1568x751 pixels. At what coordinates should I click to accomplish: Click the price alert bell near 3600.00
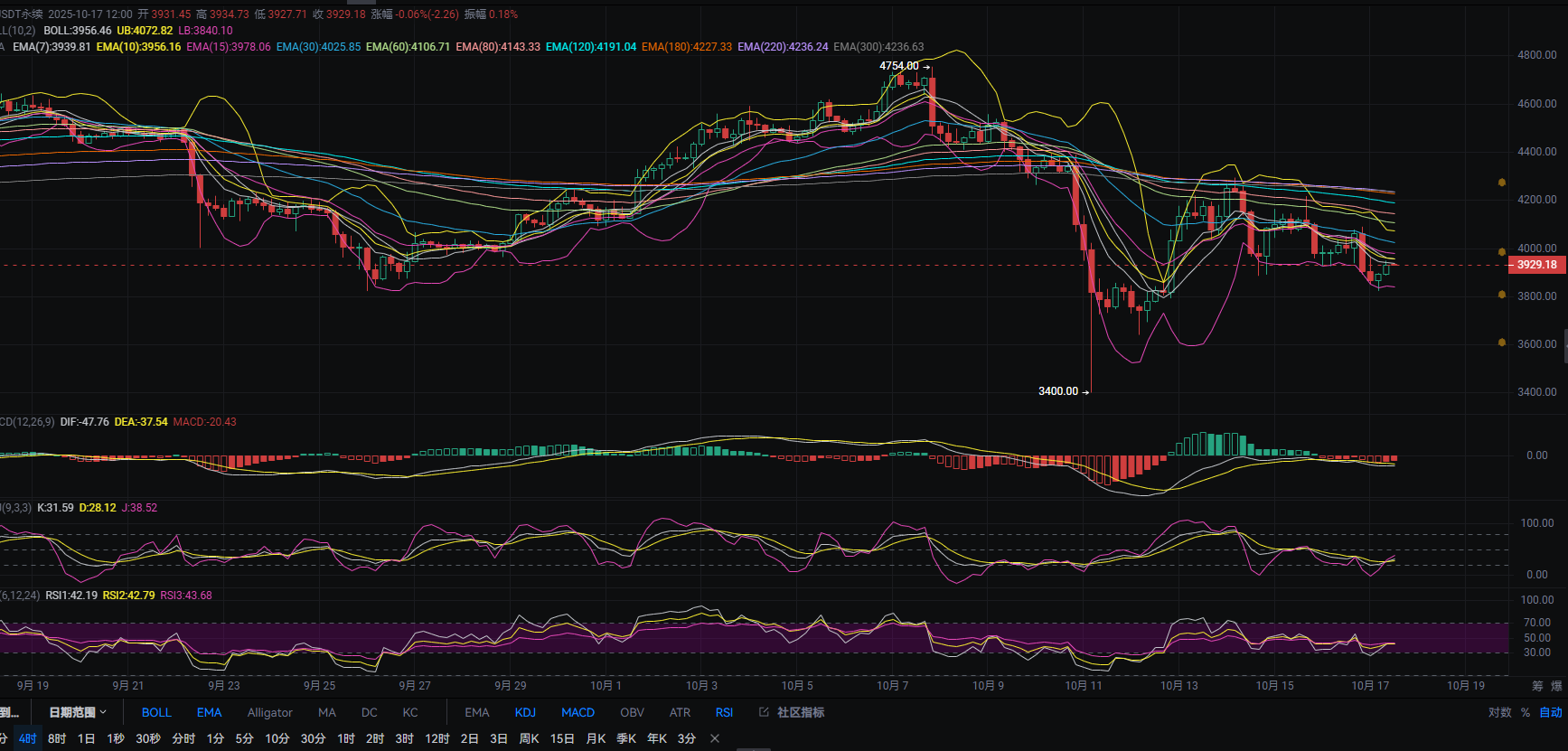click(1502, 343)
